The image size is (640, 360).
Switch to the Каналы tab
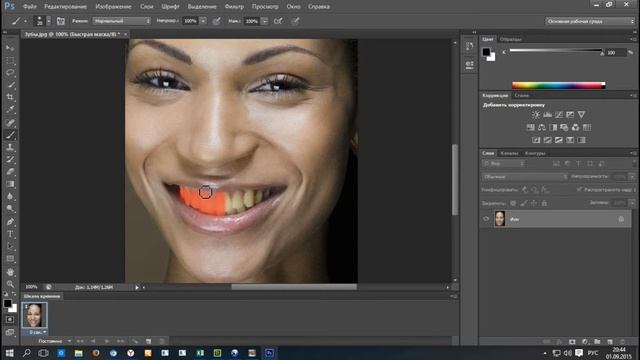tap(509, 153)
